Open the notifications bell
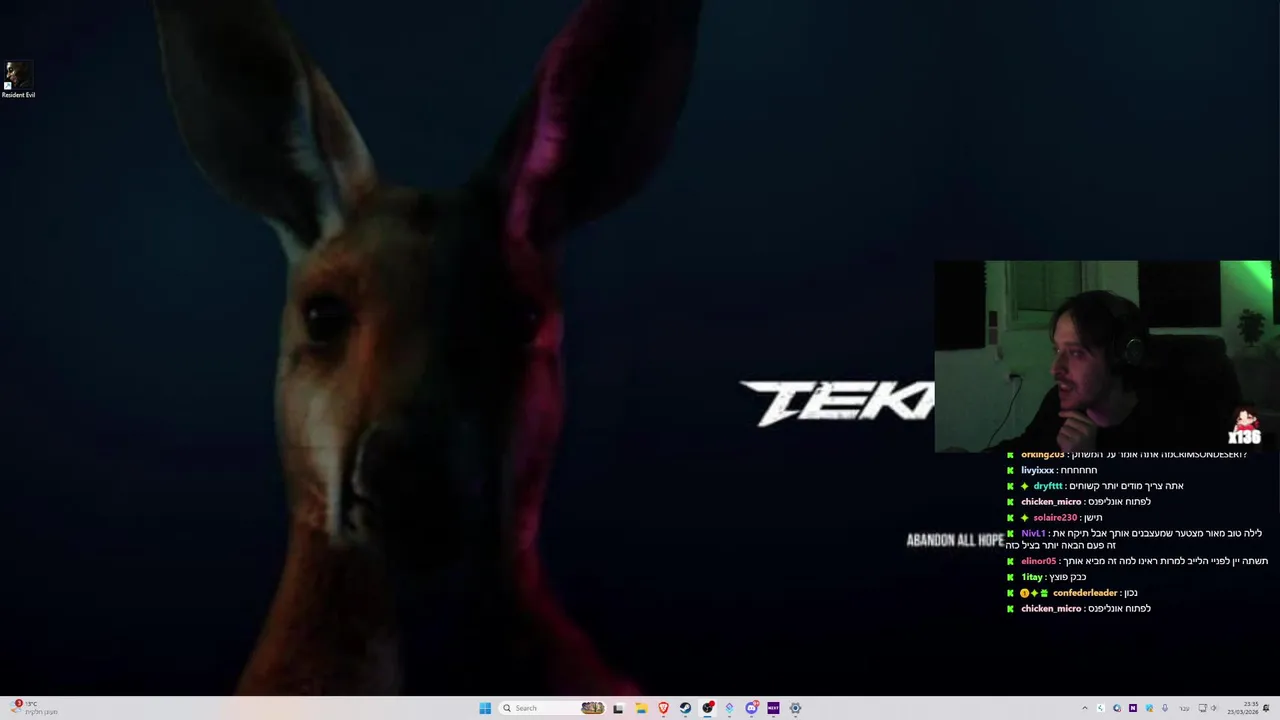The width and height of the screenshot is (1280, 720). tap(1266, 708)
